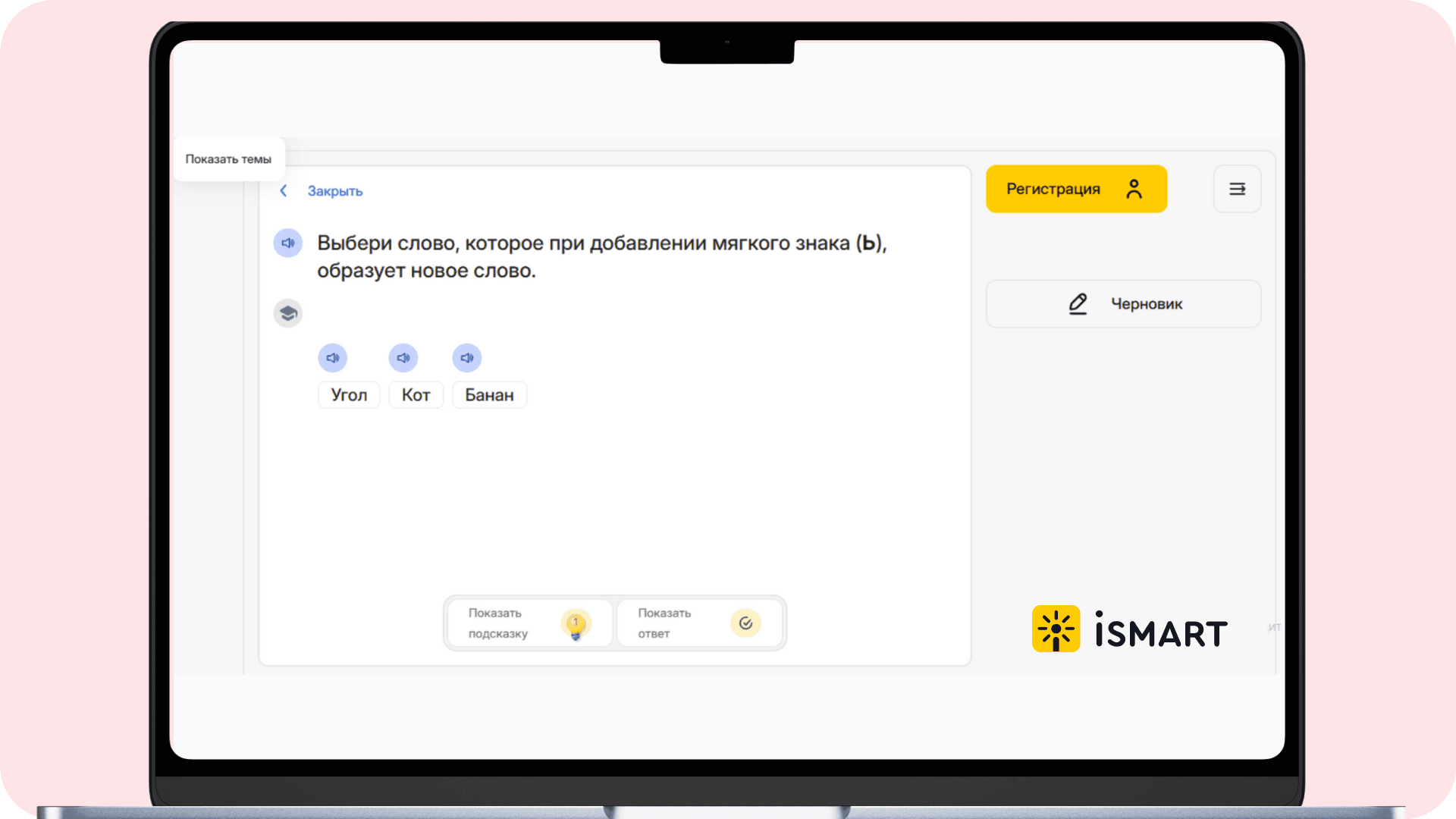The width and height of the screenshot is (1456, 819).
Task: Click the graduation cap theory icon
Action: click(287, 313)
